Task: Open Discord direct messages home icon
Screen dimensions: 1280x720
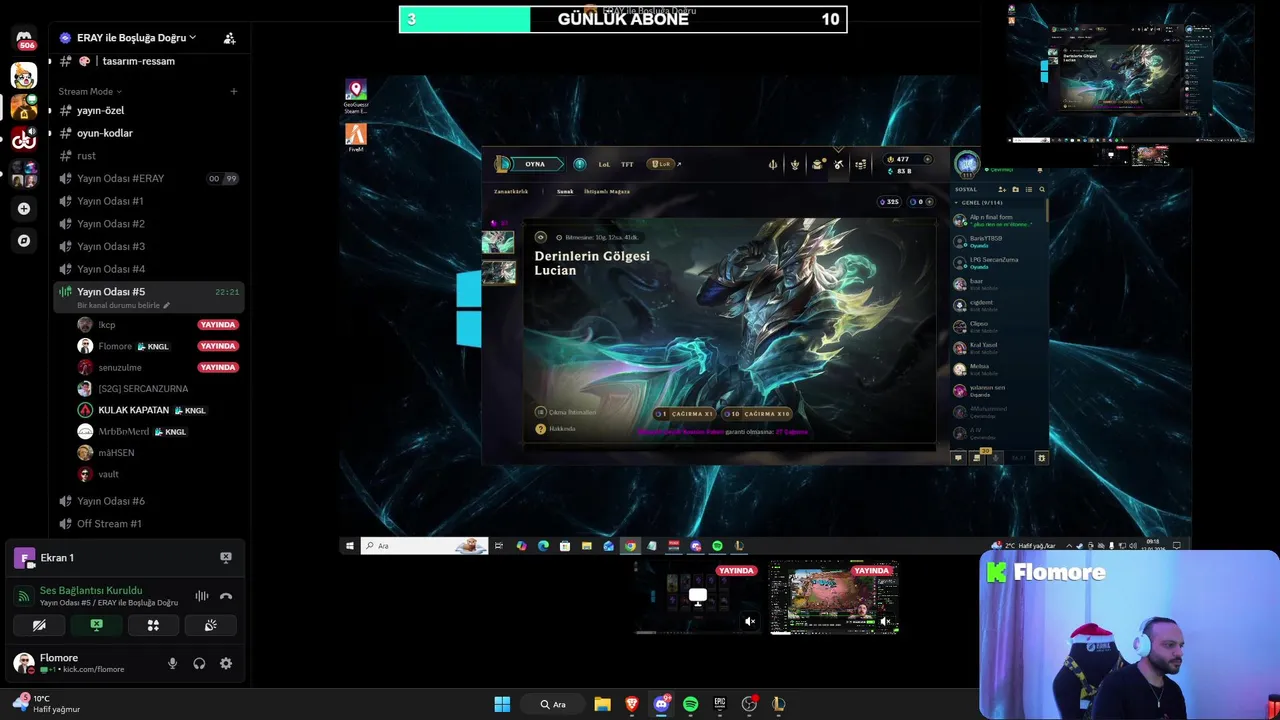Action: pyautogui.click(x=24, y=40)
